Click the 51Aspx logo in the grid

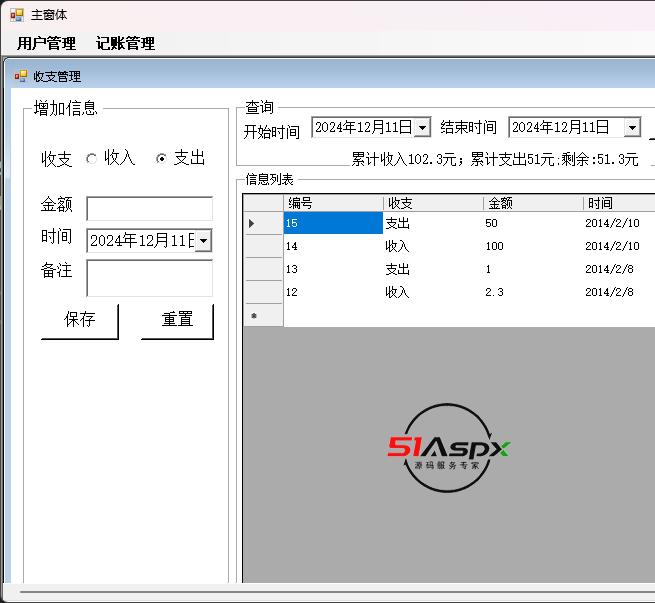coord(448,448)
